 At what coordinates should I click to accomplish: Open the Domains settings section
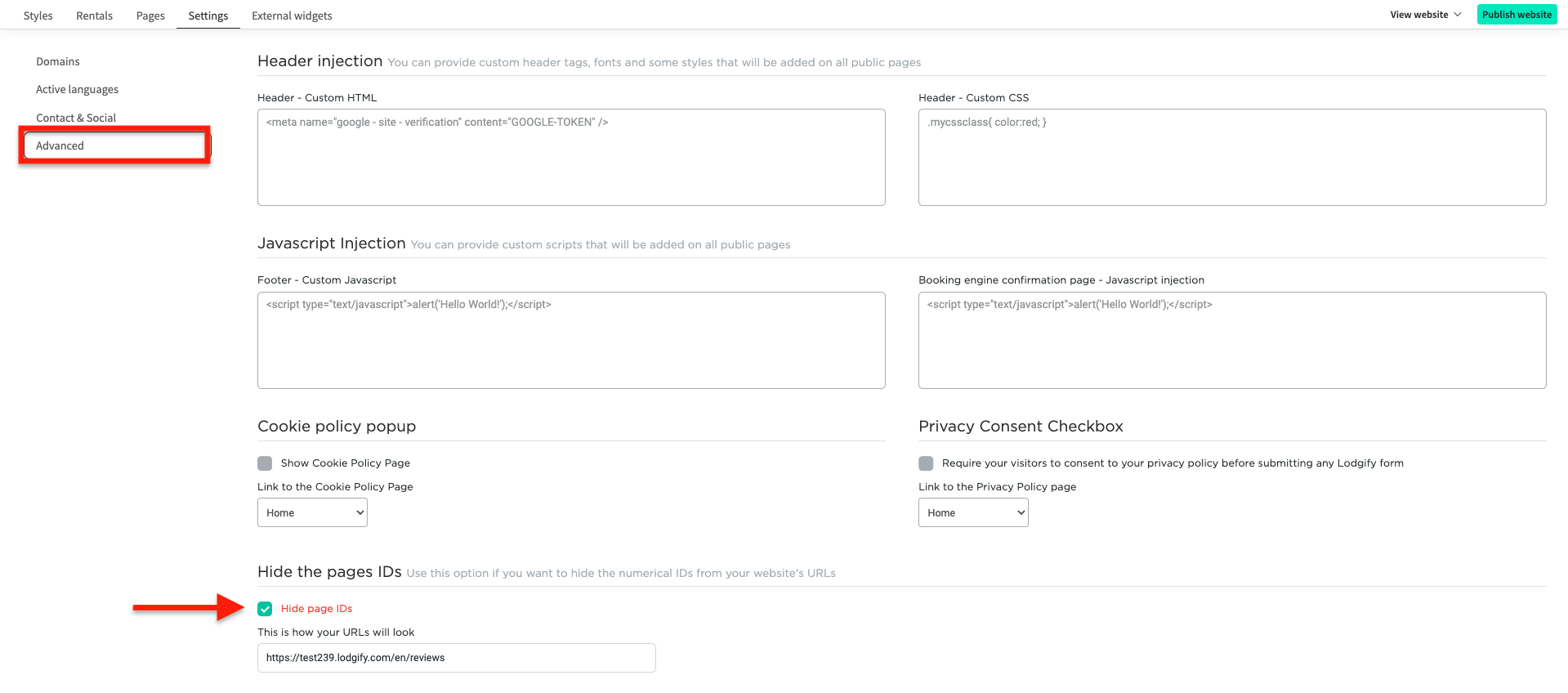click(x=57, y=61)
